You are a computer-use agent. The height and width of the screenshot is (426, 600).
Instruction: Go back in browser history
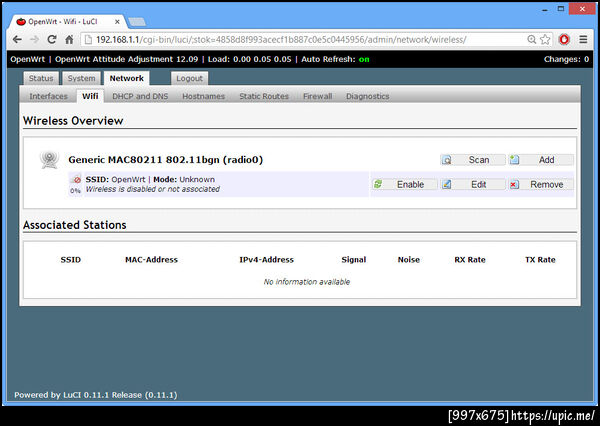[17, 39]
